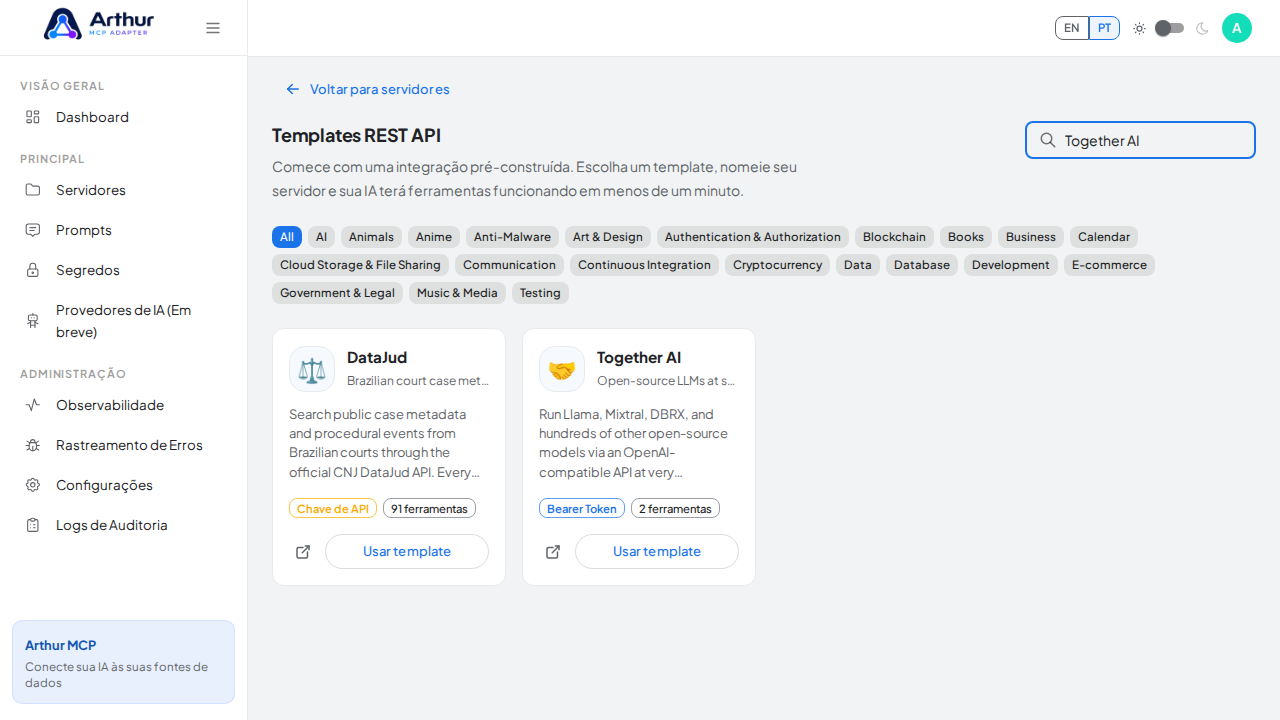Pick the Government & Legal filter
1280x720 pixels.
click(337, 293)
